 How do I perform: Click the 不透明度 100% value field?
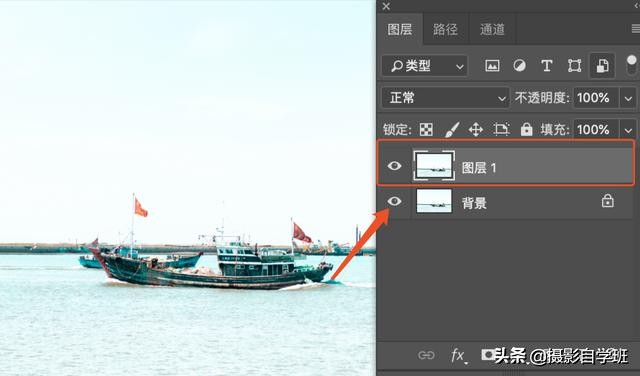(596, 98)
